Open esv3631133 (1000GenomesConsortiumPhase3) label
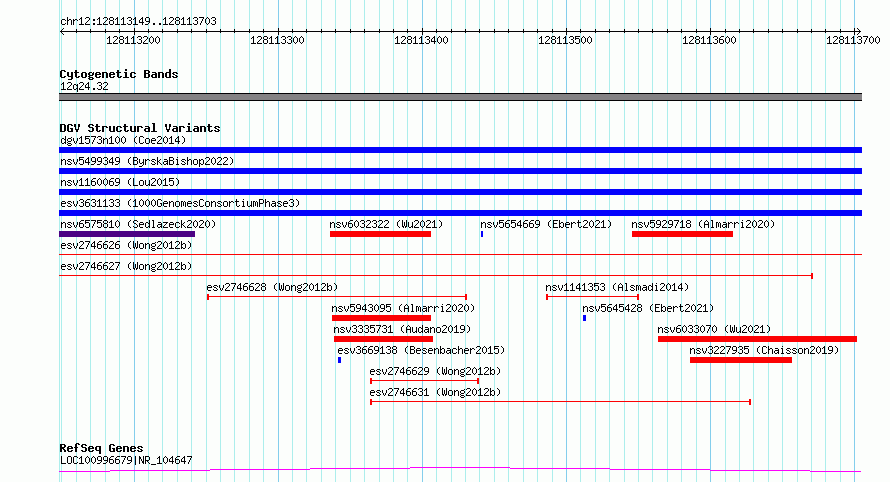890x482 pixels. (180, 203)
